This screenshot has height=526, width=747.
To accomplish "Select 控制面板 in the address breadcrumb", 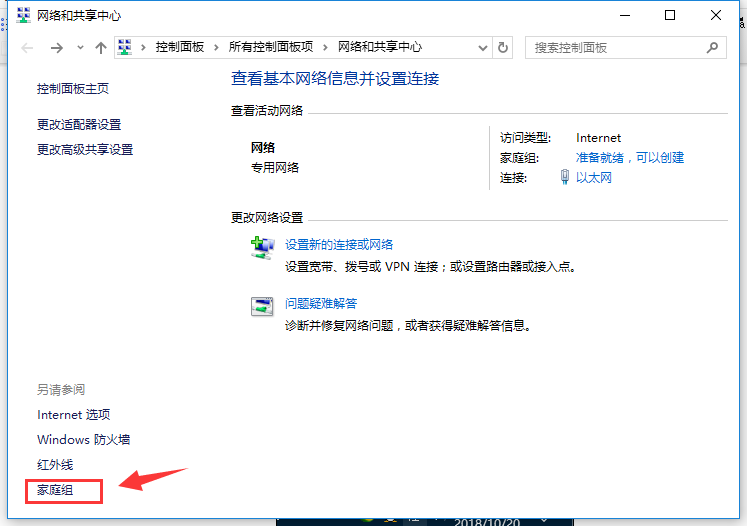I will pyautogui.click(x=181, y=47).
